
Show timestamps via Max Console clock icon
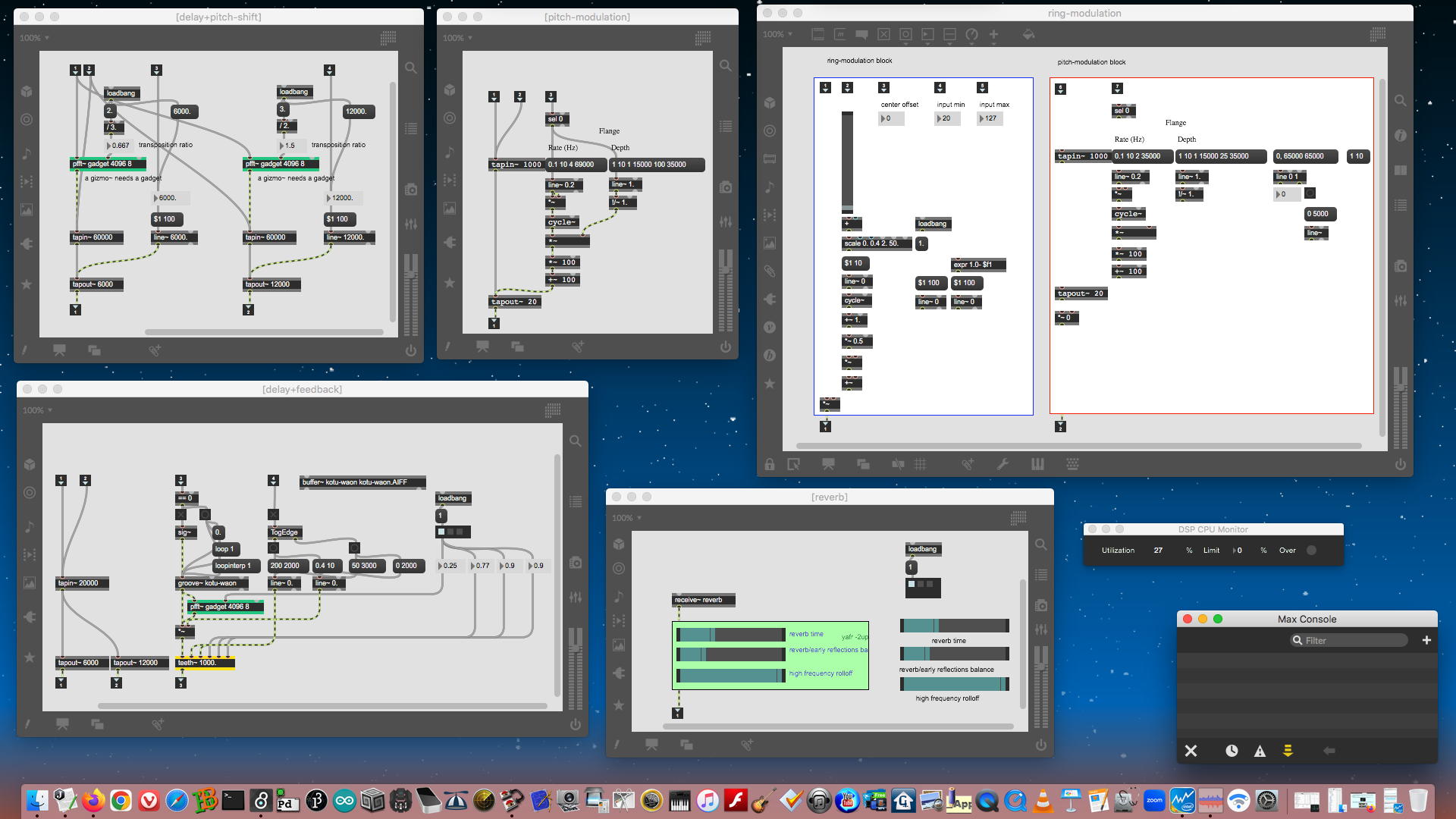1232,751
